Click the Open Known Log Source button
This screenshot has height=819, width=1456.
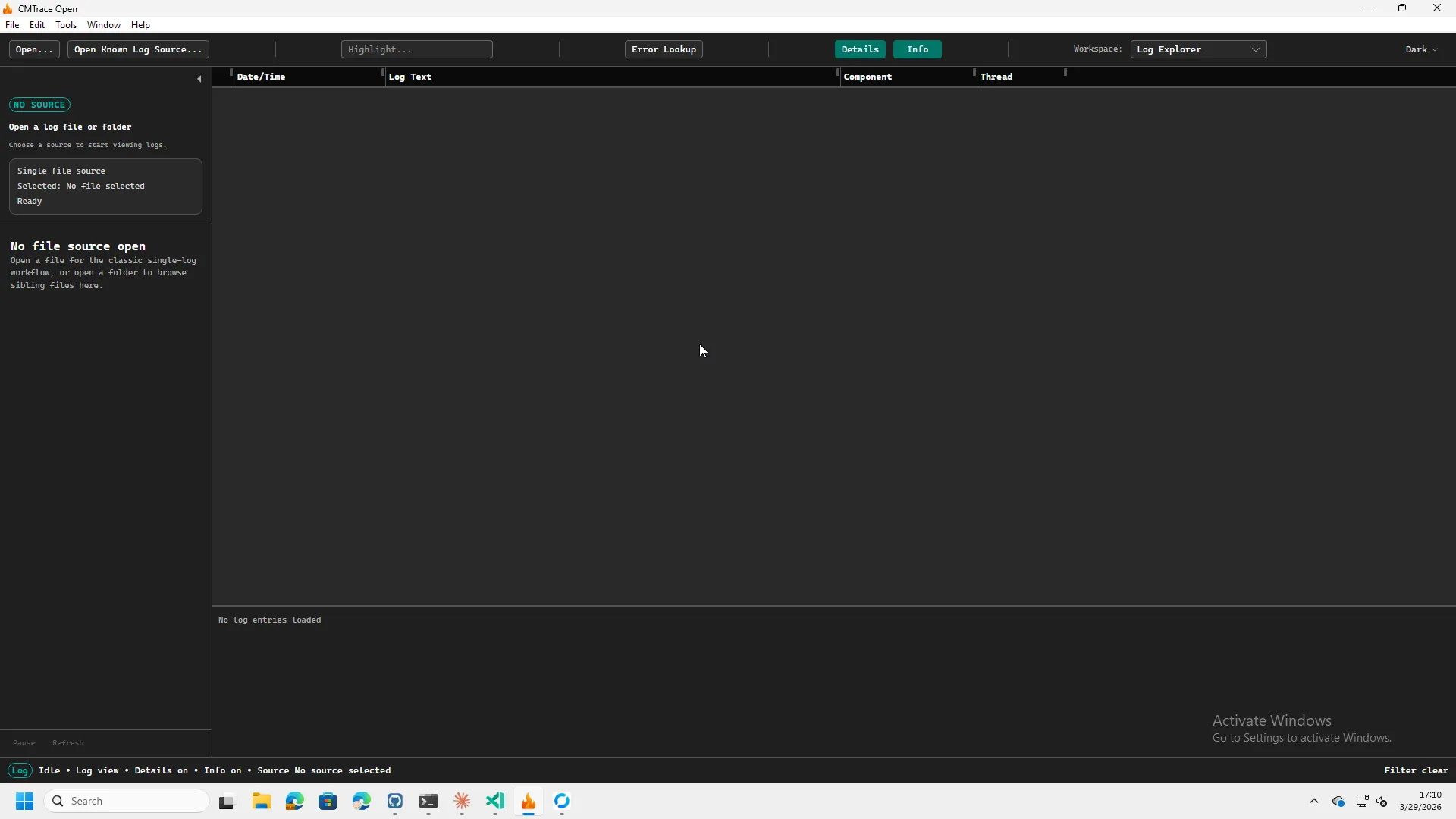pyautogui.click(x=137, y=49)
